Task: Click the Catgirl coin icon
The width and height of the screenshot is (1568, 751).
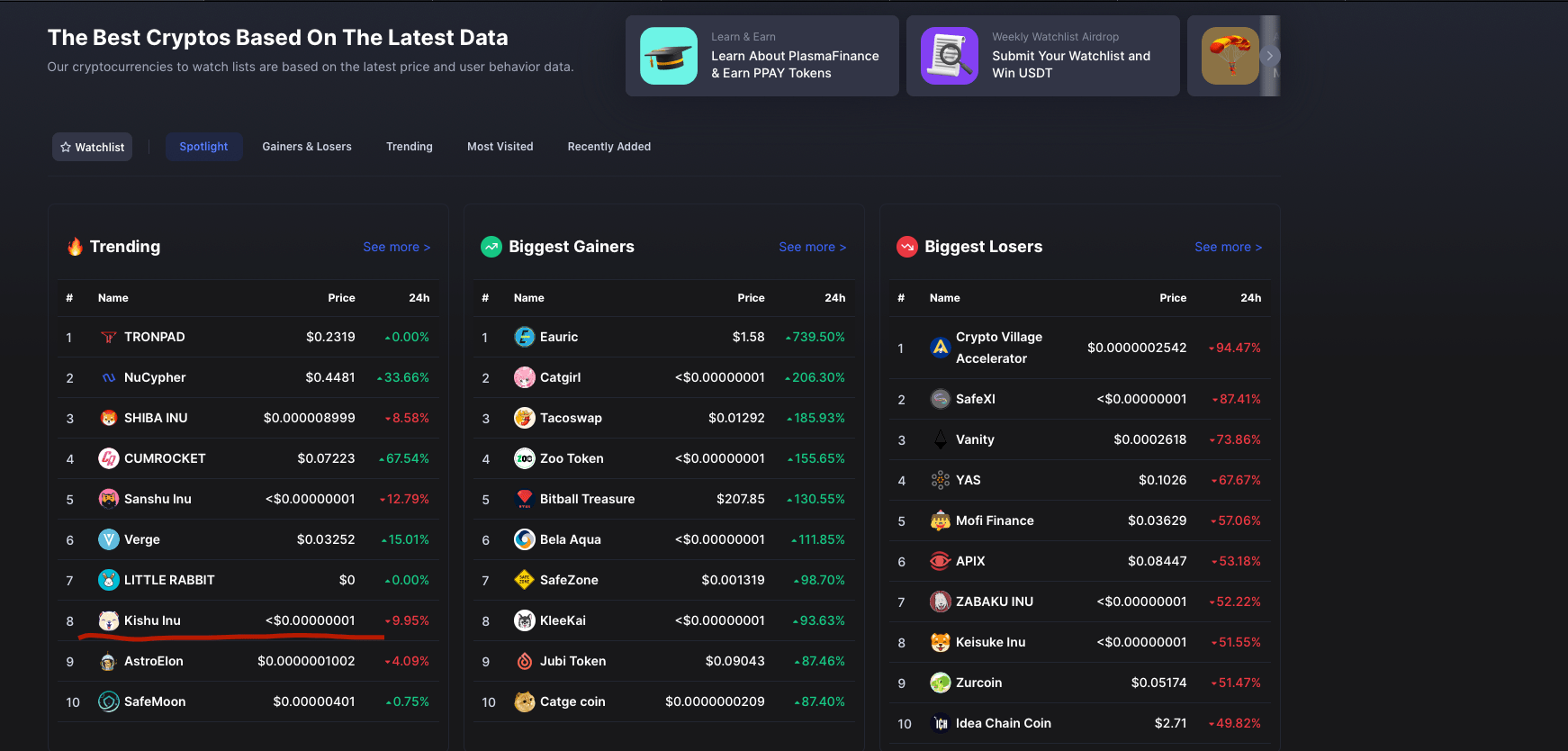Action: (525, 377)
